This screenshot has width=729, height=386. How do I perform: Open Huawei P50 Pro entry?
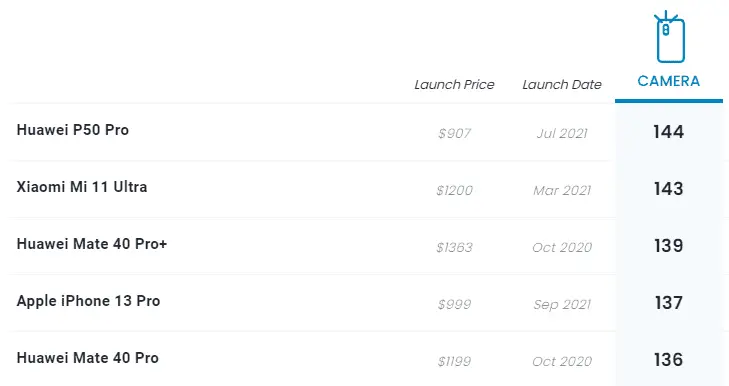click(73, 130)
